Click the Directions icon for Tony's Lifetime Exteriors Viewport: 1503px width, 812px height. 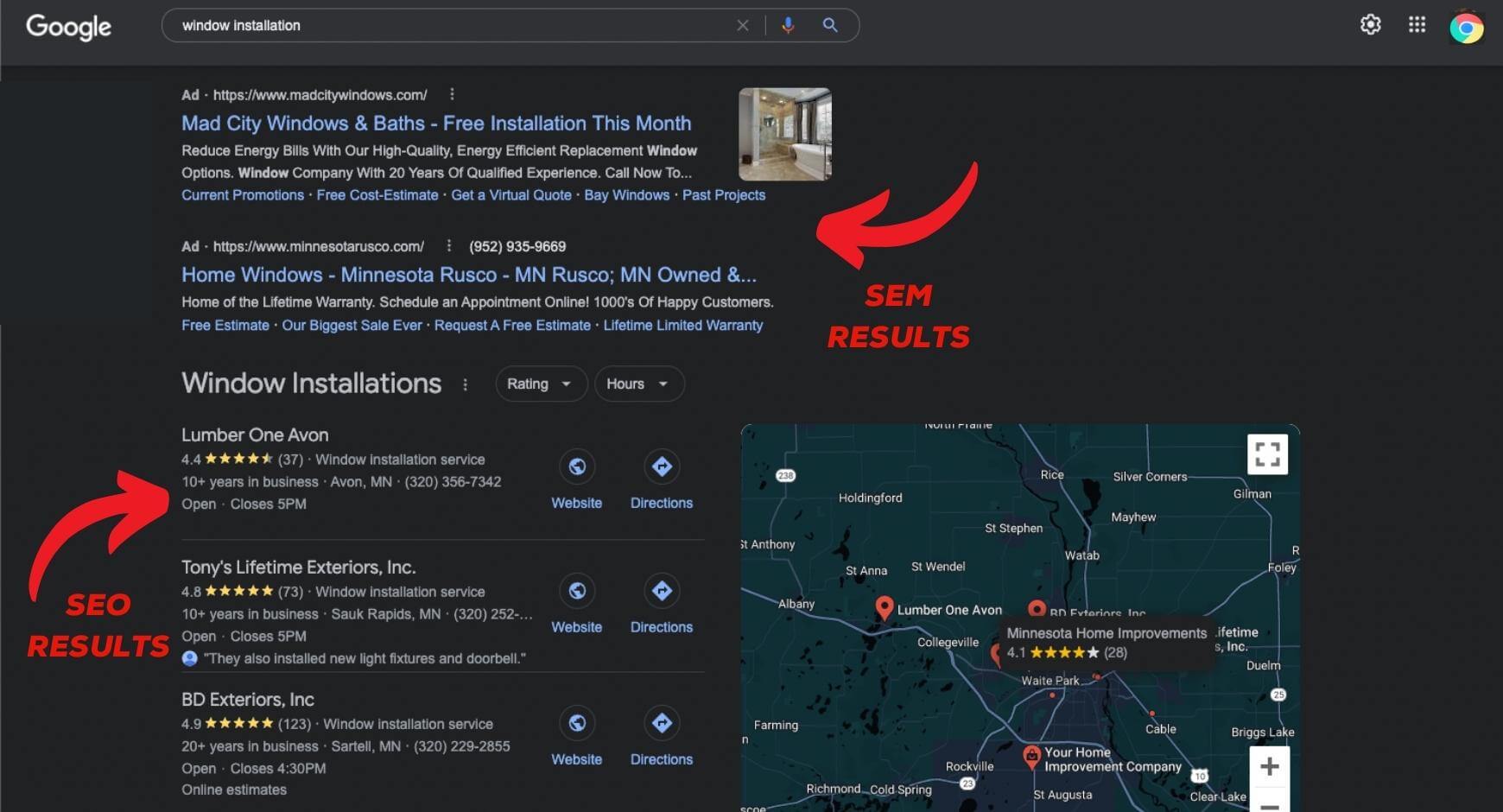coord(662,591)
